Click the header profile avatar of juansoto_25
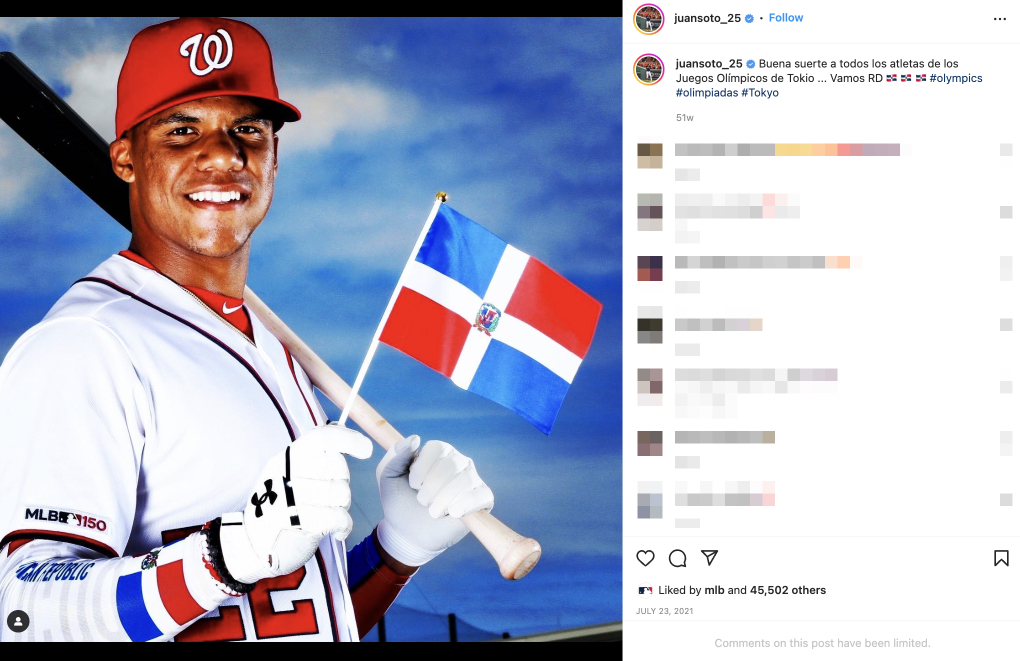This screenshot has height=661, width=1020. 649,19
